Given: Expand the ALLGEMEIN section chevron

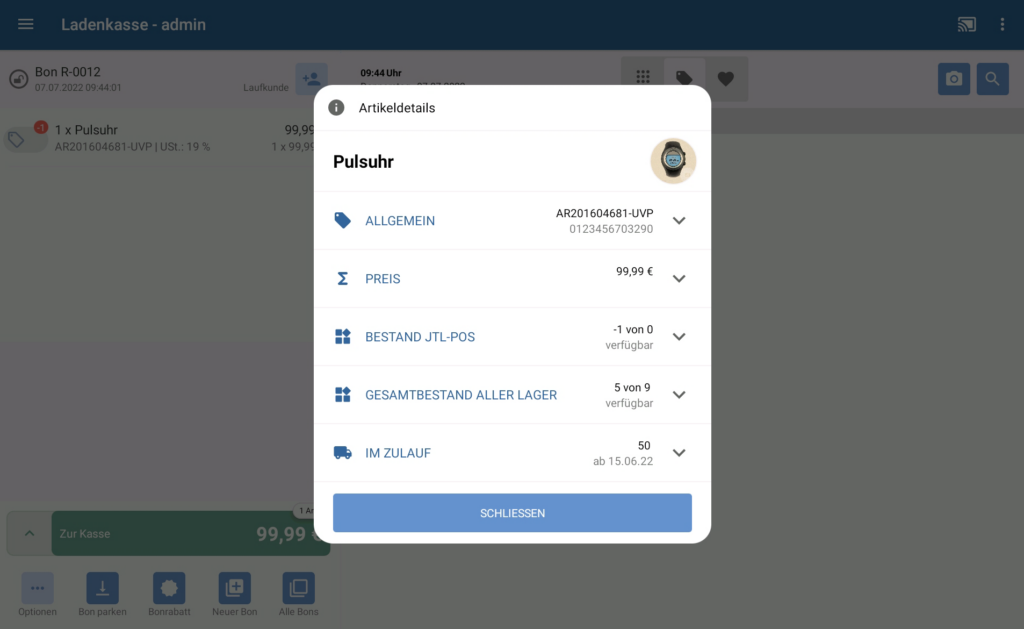Looking at the screenshot, I should coord(679,221).
